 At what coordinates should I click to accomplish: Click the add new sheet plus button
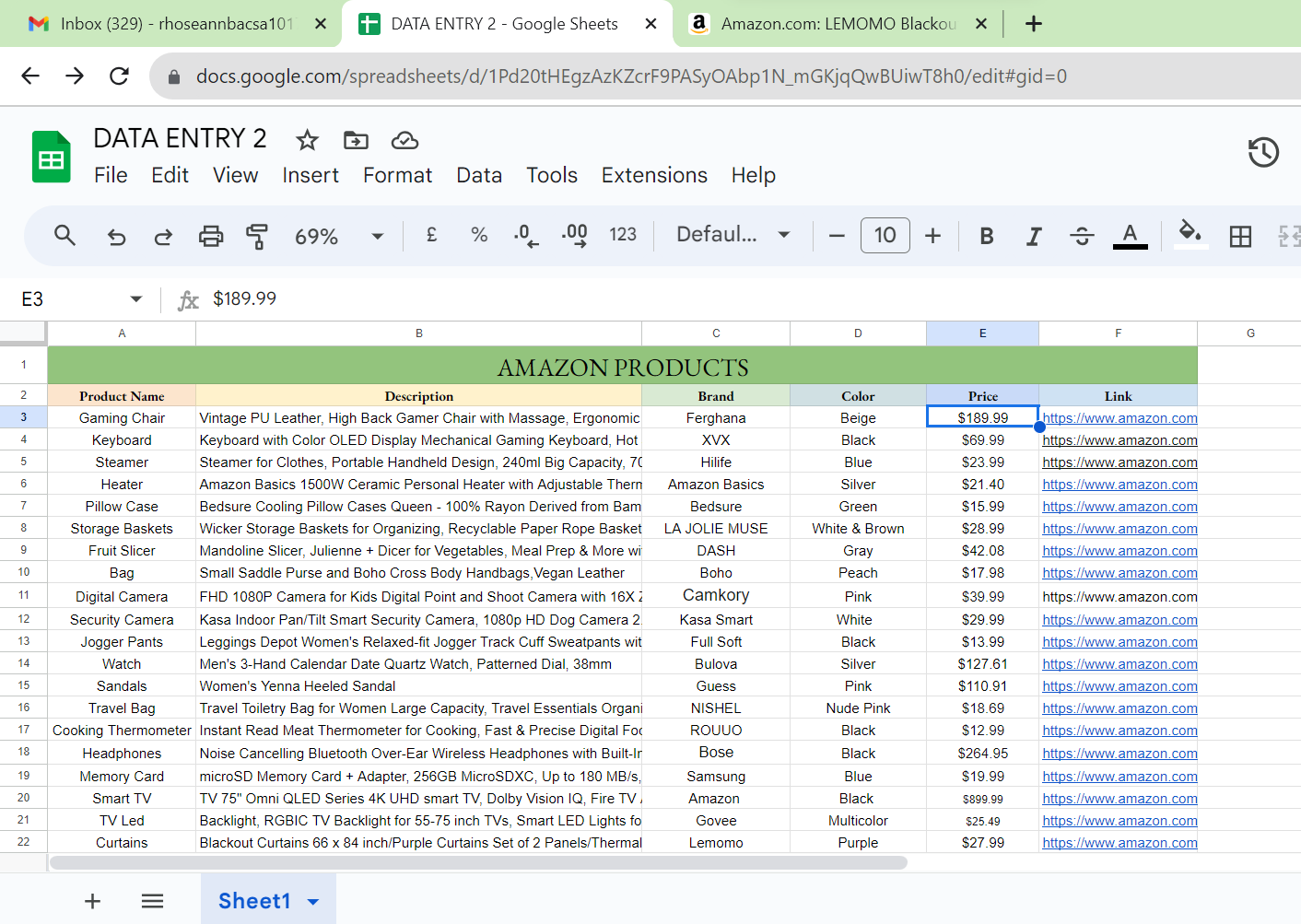[92, 901]
